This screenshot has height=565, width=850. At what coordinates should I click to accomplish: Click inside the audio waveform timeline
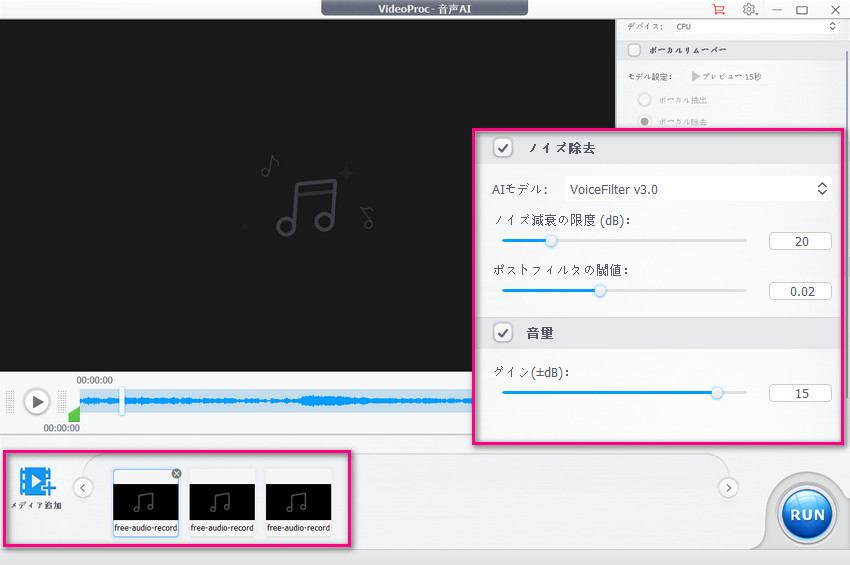(276, 401)
